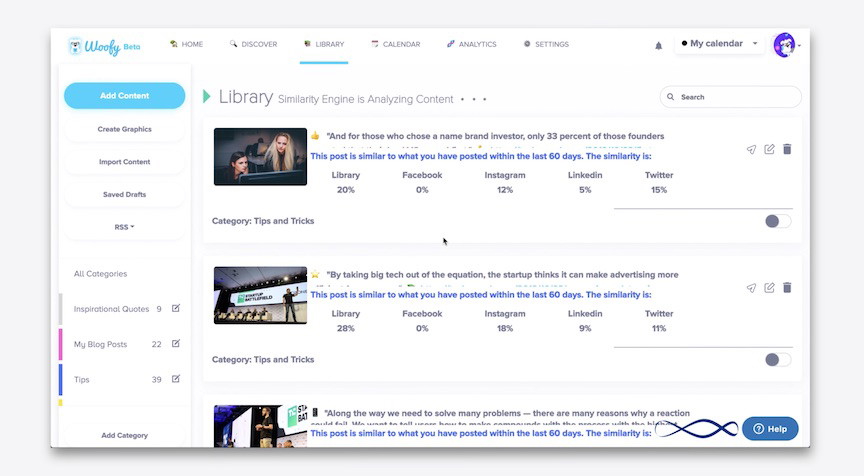Open Saved Drafts

(125, 194)
